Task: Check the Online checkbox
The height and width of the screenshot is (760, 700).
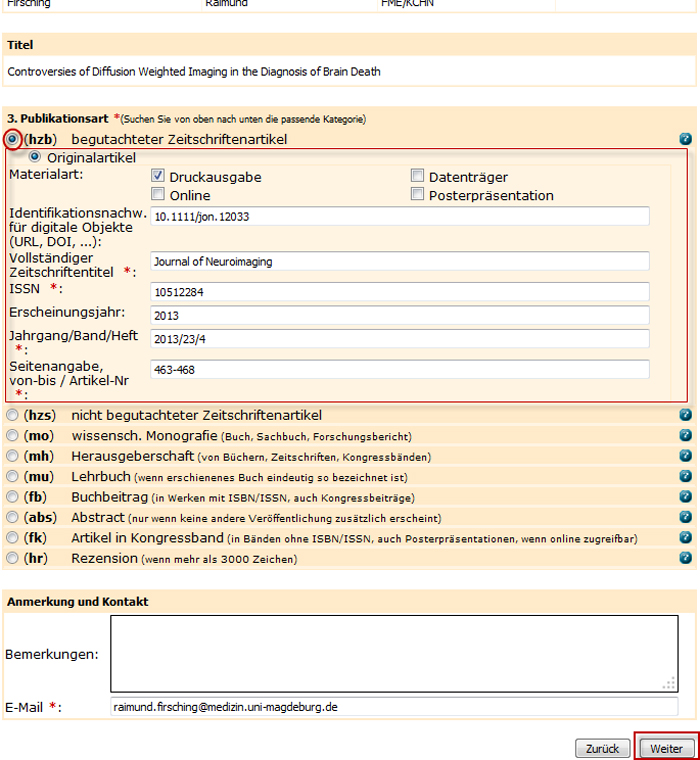Action: (x=158, y=194)
